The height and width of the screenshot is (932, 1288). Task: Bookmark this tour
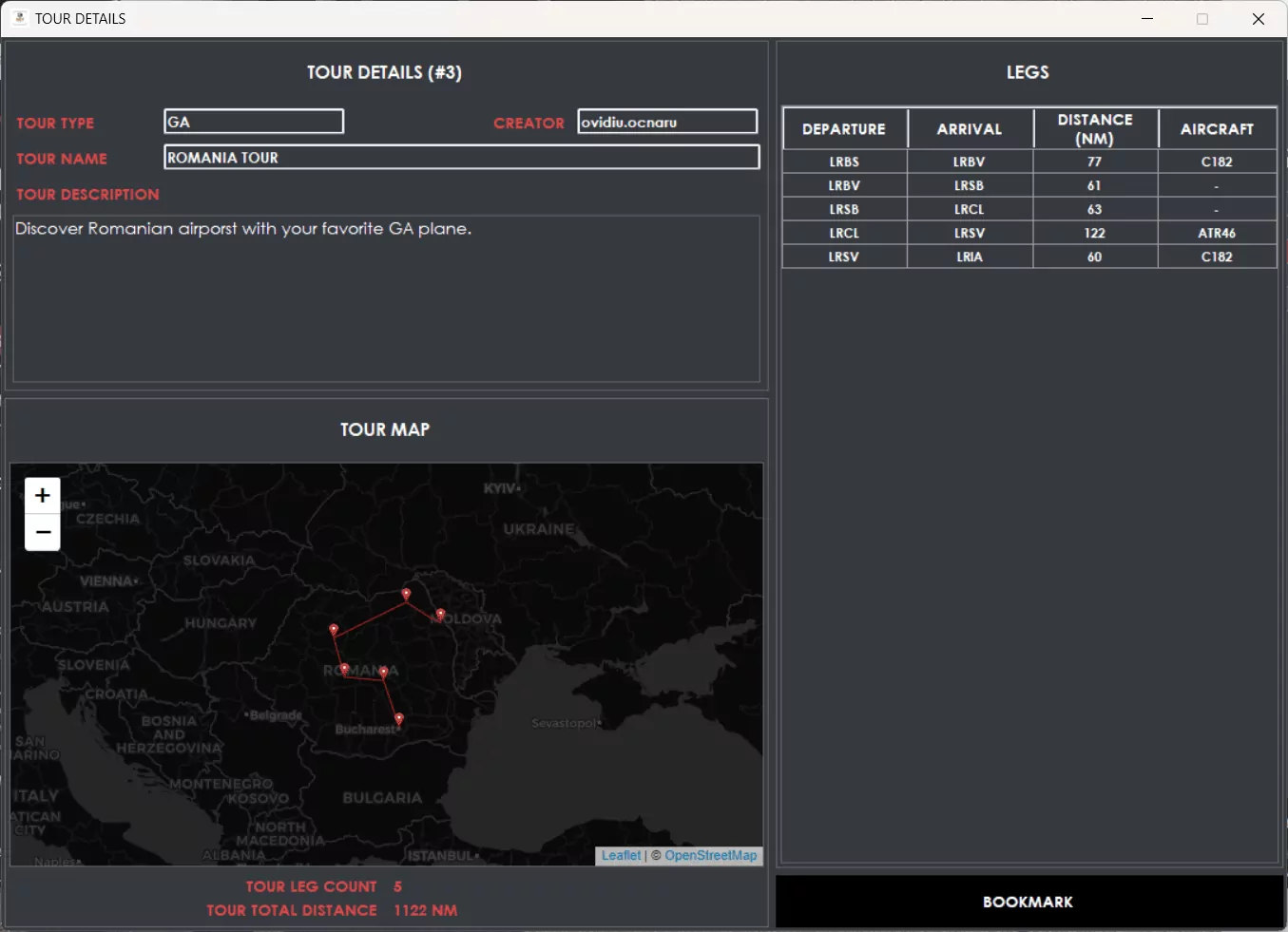(x=1028, y=902)
